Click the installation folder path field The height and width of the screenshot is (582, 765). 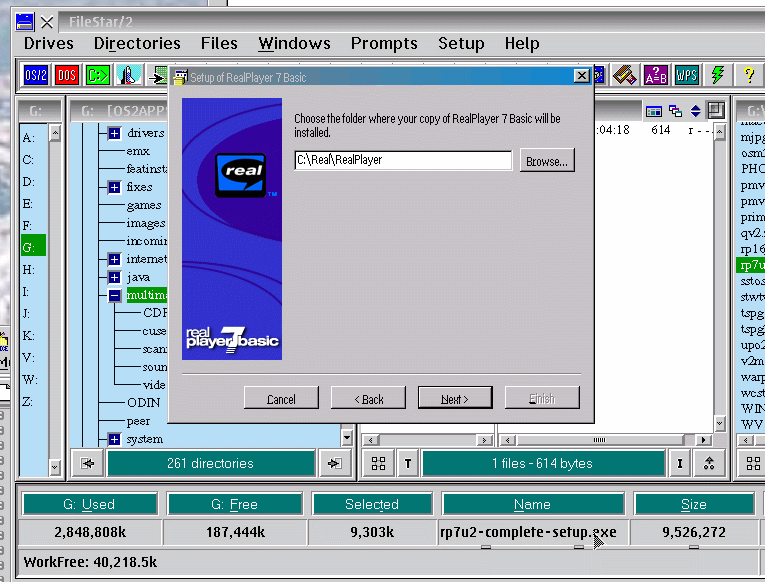(x=403, y=160)
